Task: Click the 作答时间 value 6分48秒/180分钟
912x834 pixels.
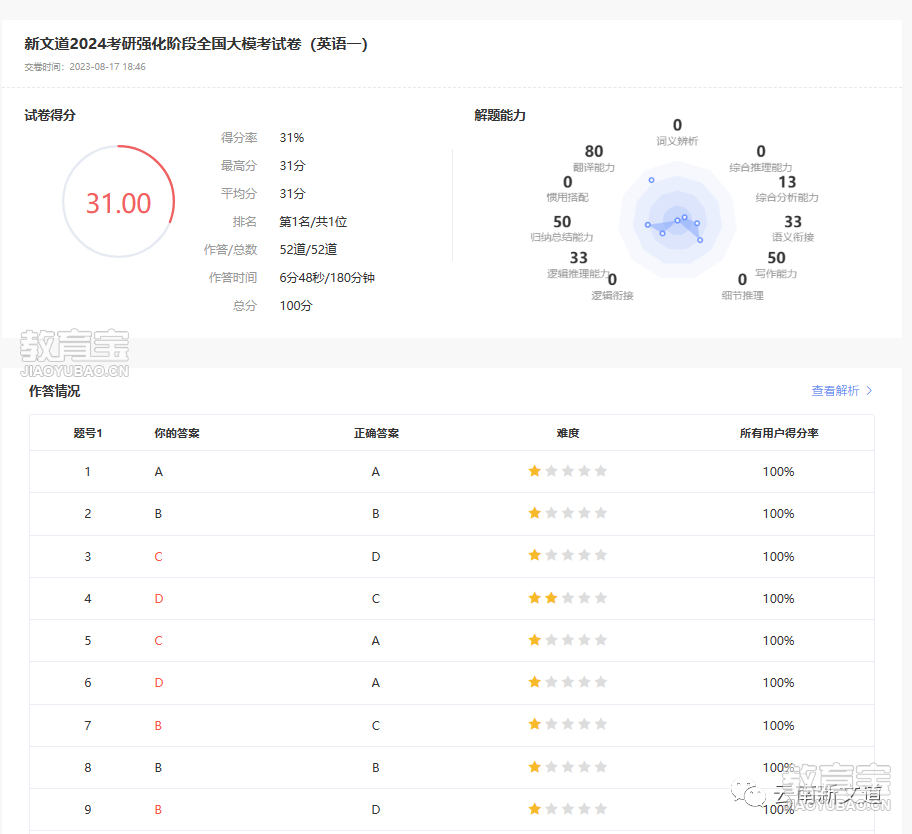Action: 327,277
